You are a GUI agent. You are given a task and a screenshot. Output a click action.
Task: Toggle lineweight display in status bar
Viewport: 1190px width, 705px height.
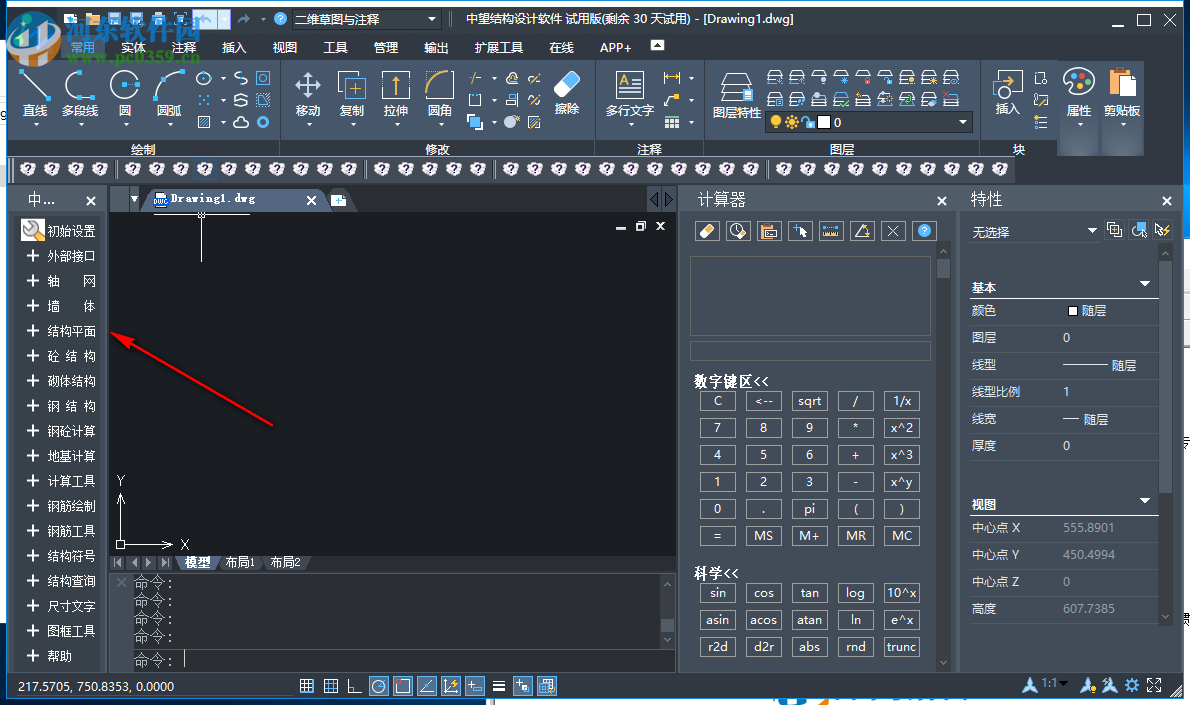tap(498, 686)
